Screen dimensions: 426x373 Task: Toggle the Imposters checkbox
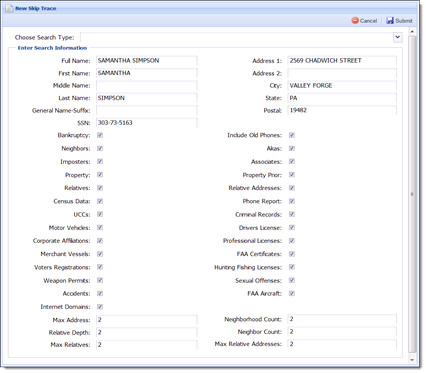pyautogui.click(x=100, y=161)
